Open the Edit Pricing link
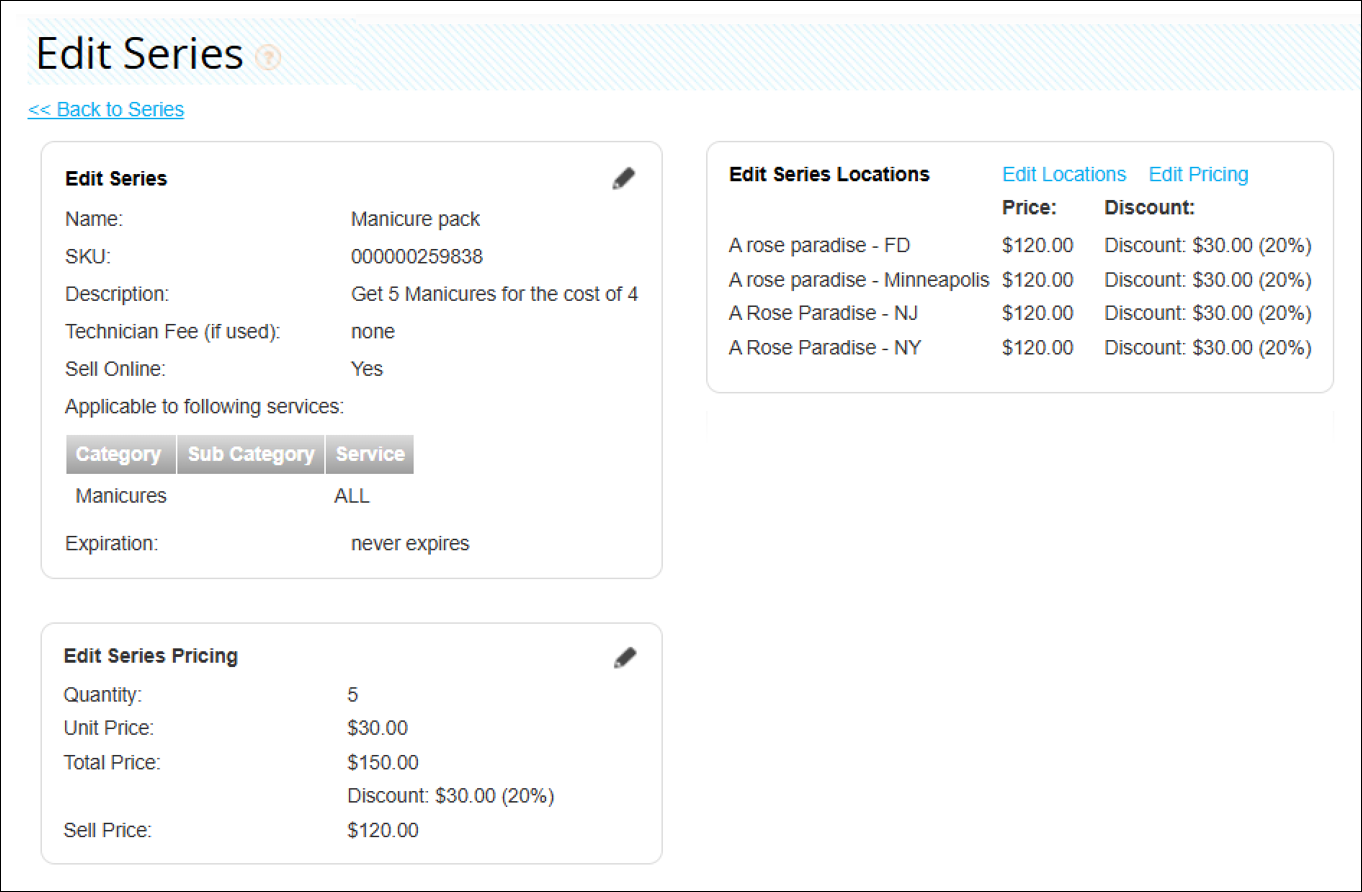 tap(1198, 175)
